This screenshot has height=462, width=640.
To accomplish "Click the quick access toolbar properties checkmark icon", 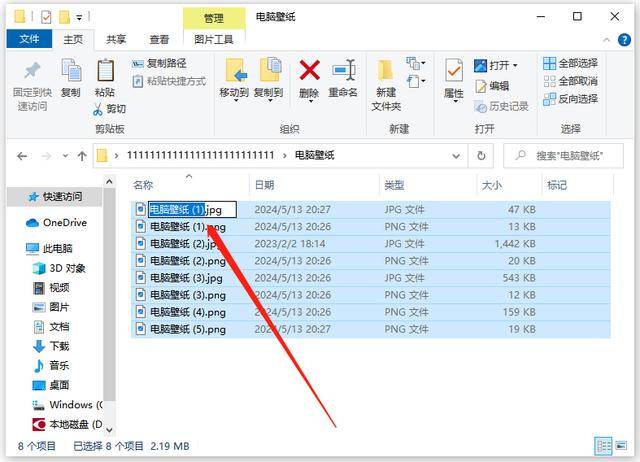I will tap(46, 17).
